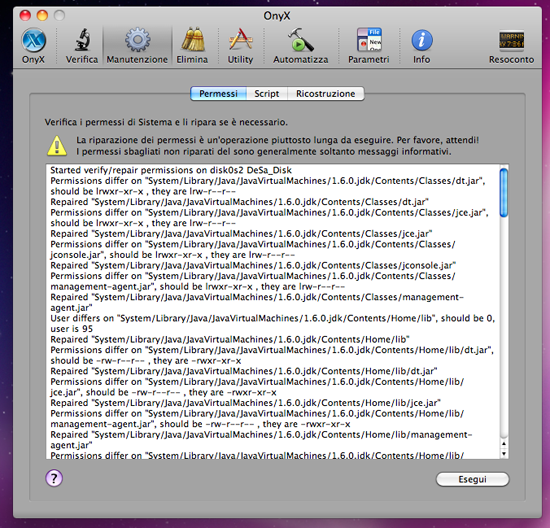Image resolution: width=550 pixels, height=528 pixels.
Task: Click the log scrollbar down arrow
Action: [504, 453]
